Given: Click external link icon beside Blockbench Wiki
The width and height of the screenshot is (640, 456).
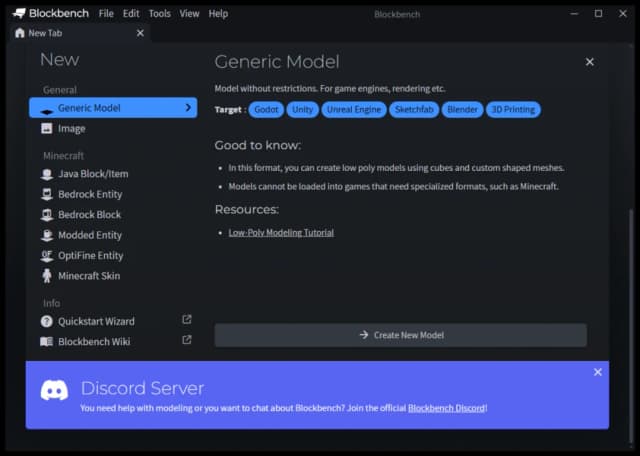Looking at the screenshot, I should pyautogui.click(x=187, y=340).
